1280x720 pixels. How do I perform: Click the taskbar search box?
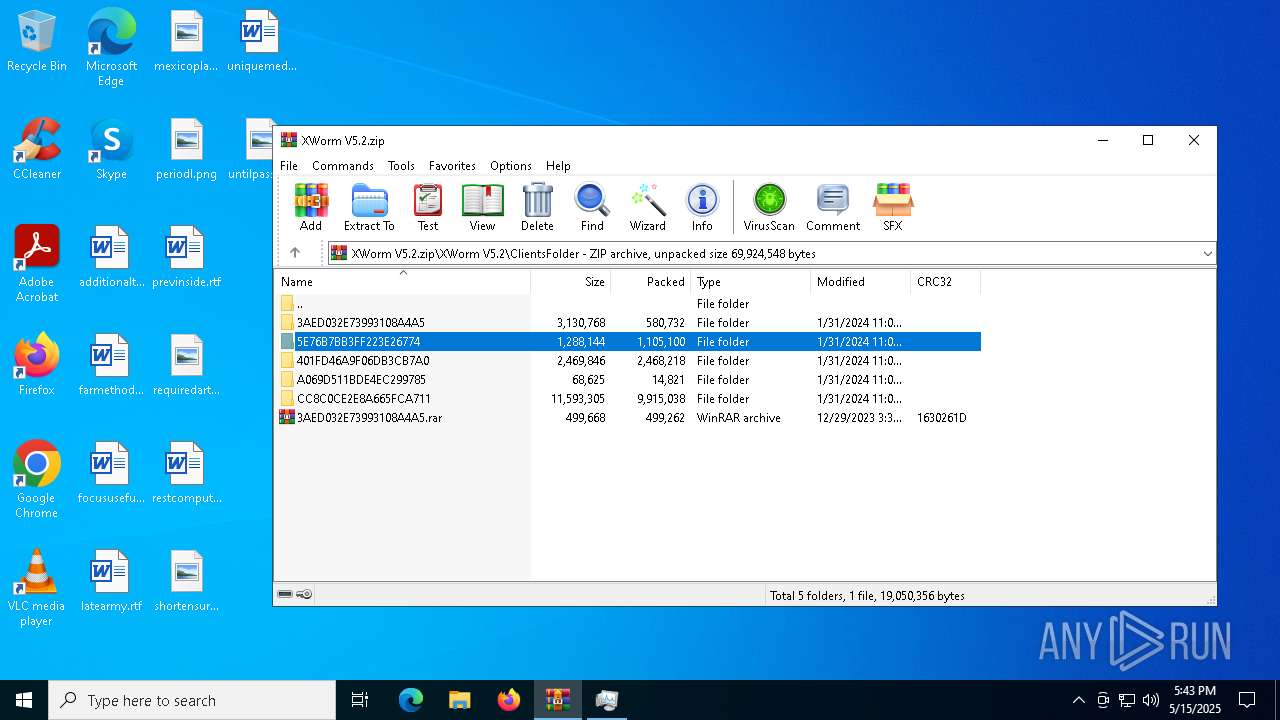(x=192, y=700)
